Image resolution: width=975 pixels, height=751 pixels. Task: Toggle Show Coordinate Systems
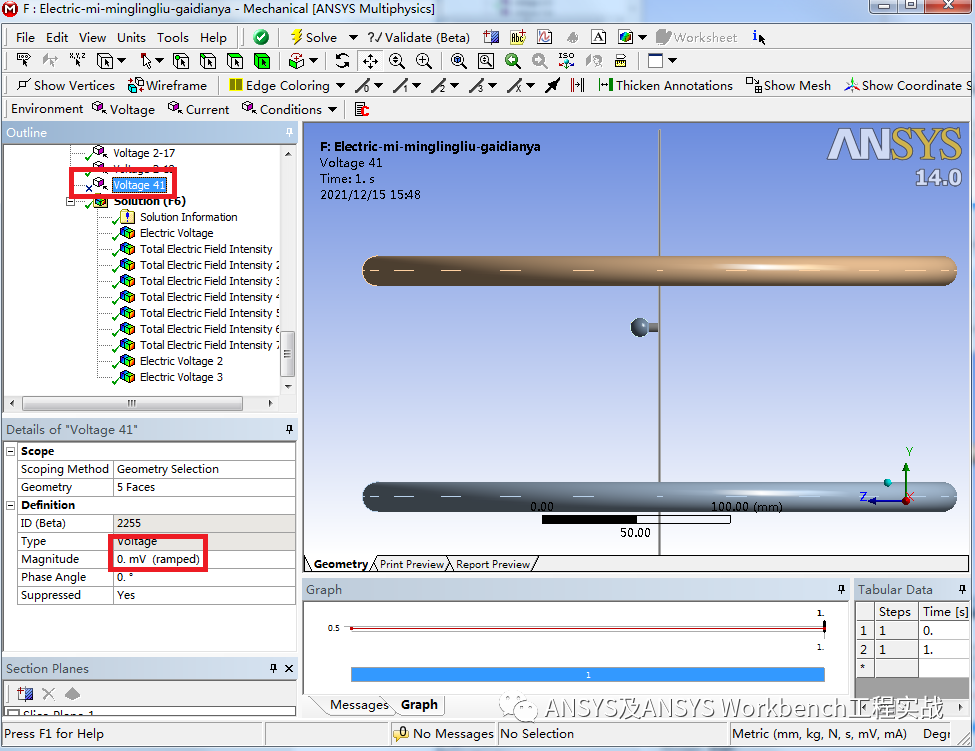click(x=908, y=85)
